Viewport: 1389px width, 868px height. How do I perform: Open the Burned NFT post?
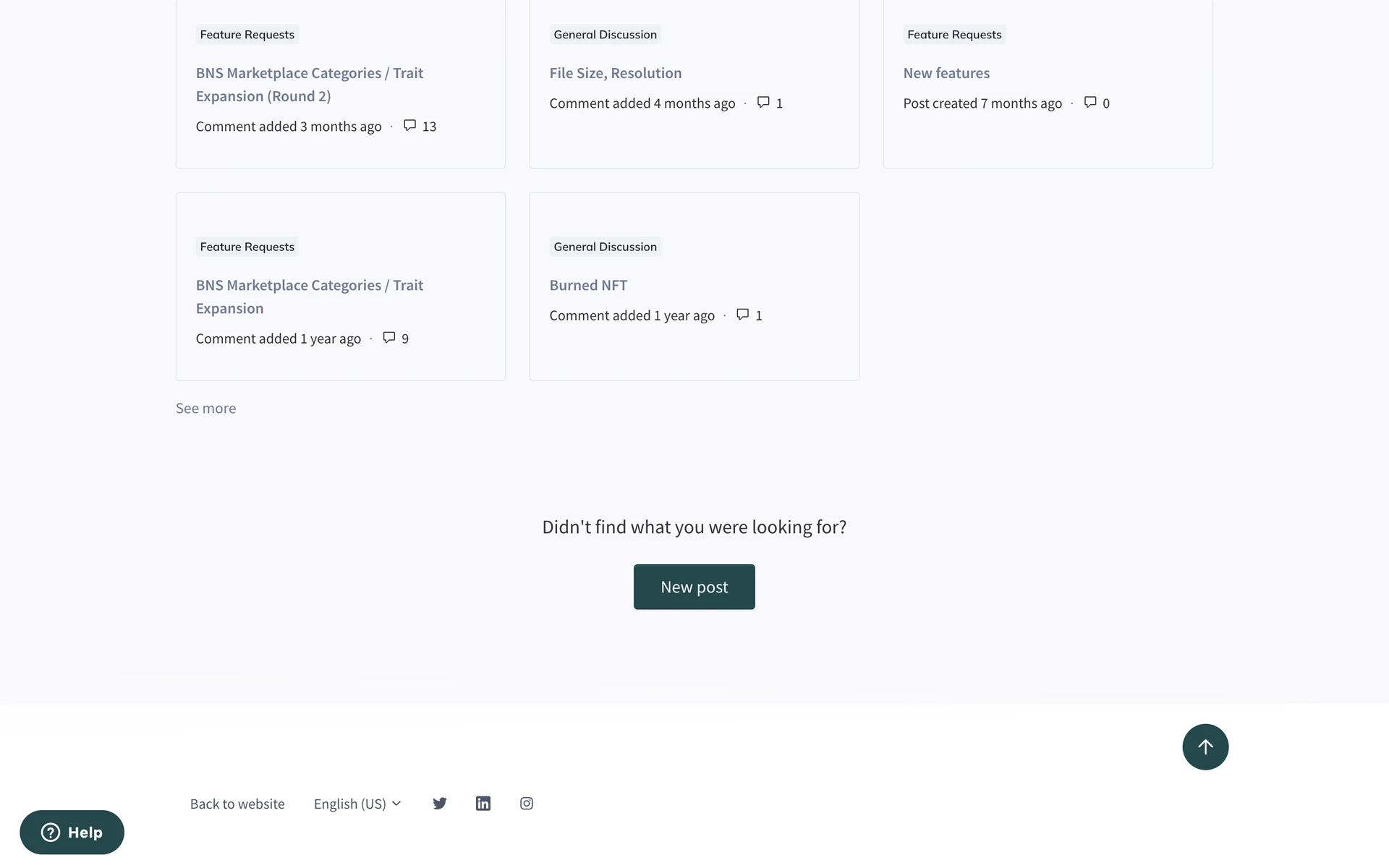coord(588,285)
